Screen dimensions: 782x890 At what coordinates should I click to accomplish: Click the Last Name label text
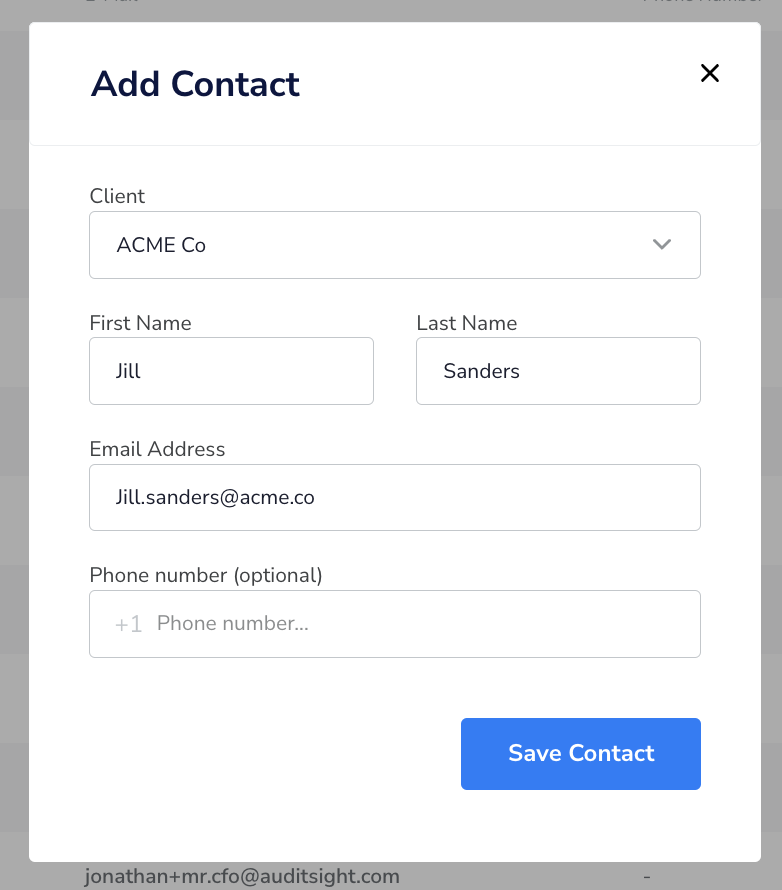[466, 323]
